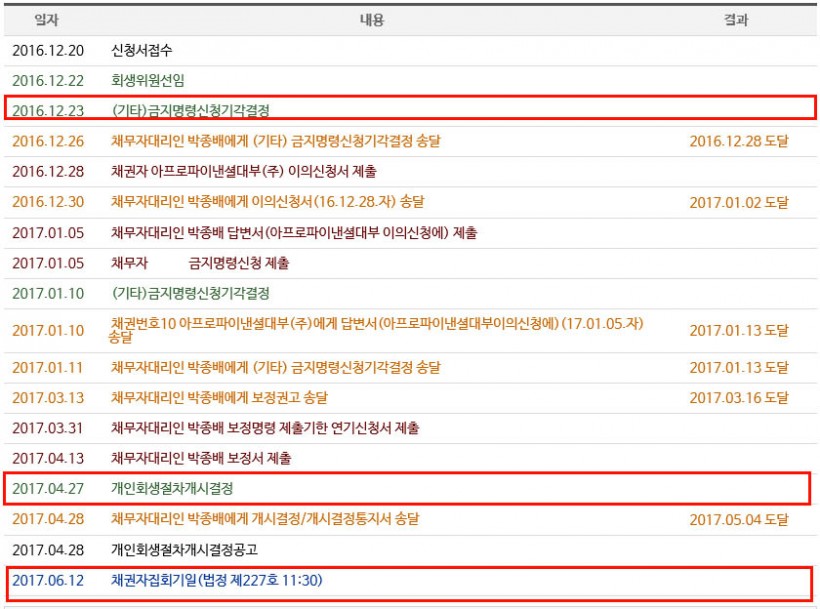Click the 회생위원선임 entry
Image resolution: width=820 pixels, height=609 pixels.
click(x=148, y=81)
